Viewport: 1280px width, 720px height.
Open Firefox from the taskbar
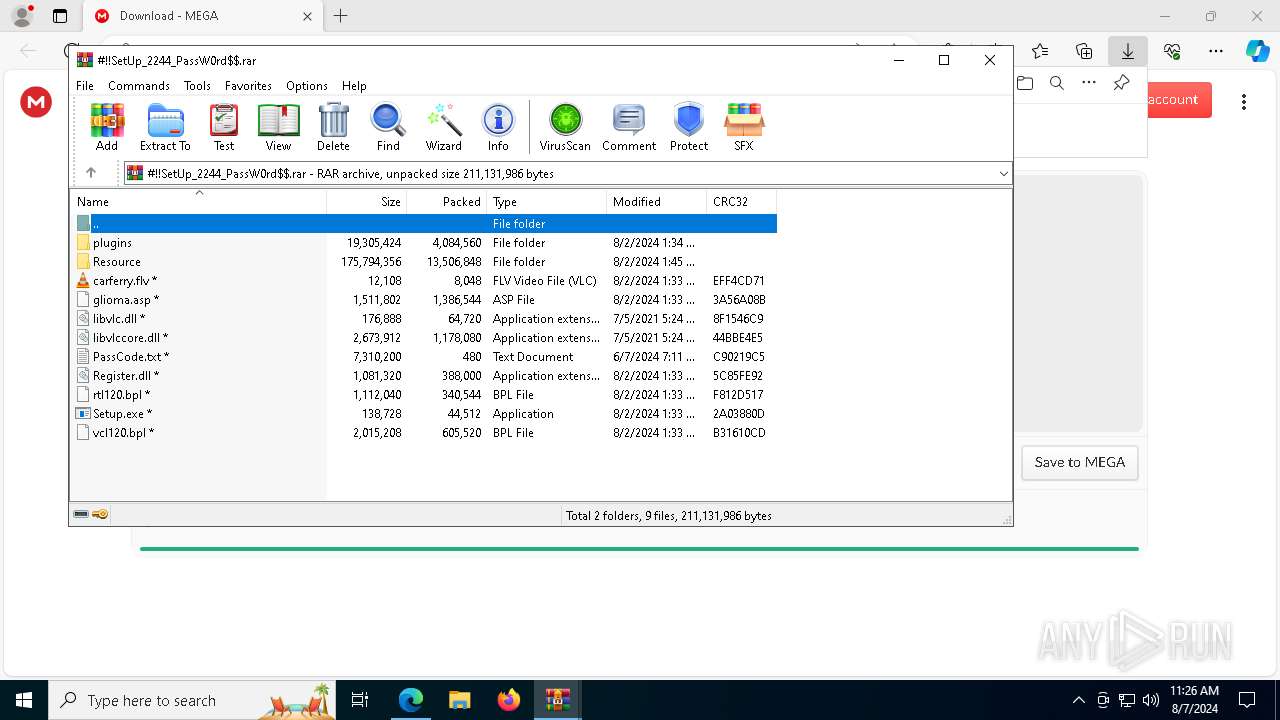coord(509,700)
